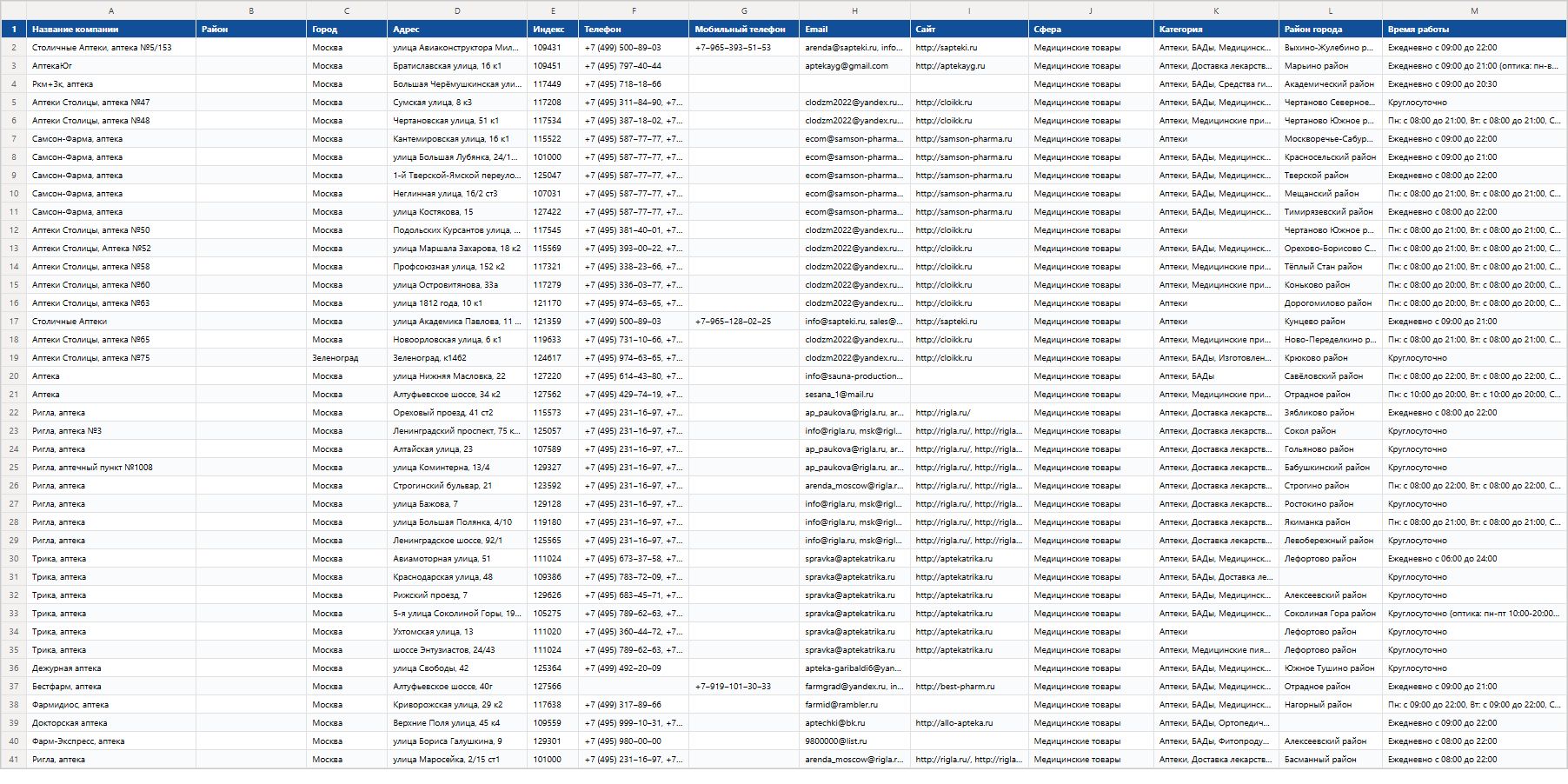
Task: Select hours 'Ежедневно с 09:00 до 20:30'
Action: 1474,84
